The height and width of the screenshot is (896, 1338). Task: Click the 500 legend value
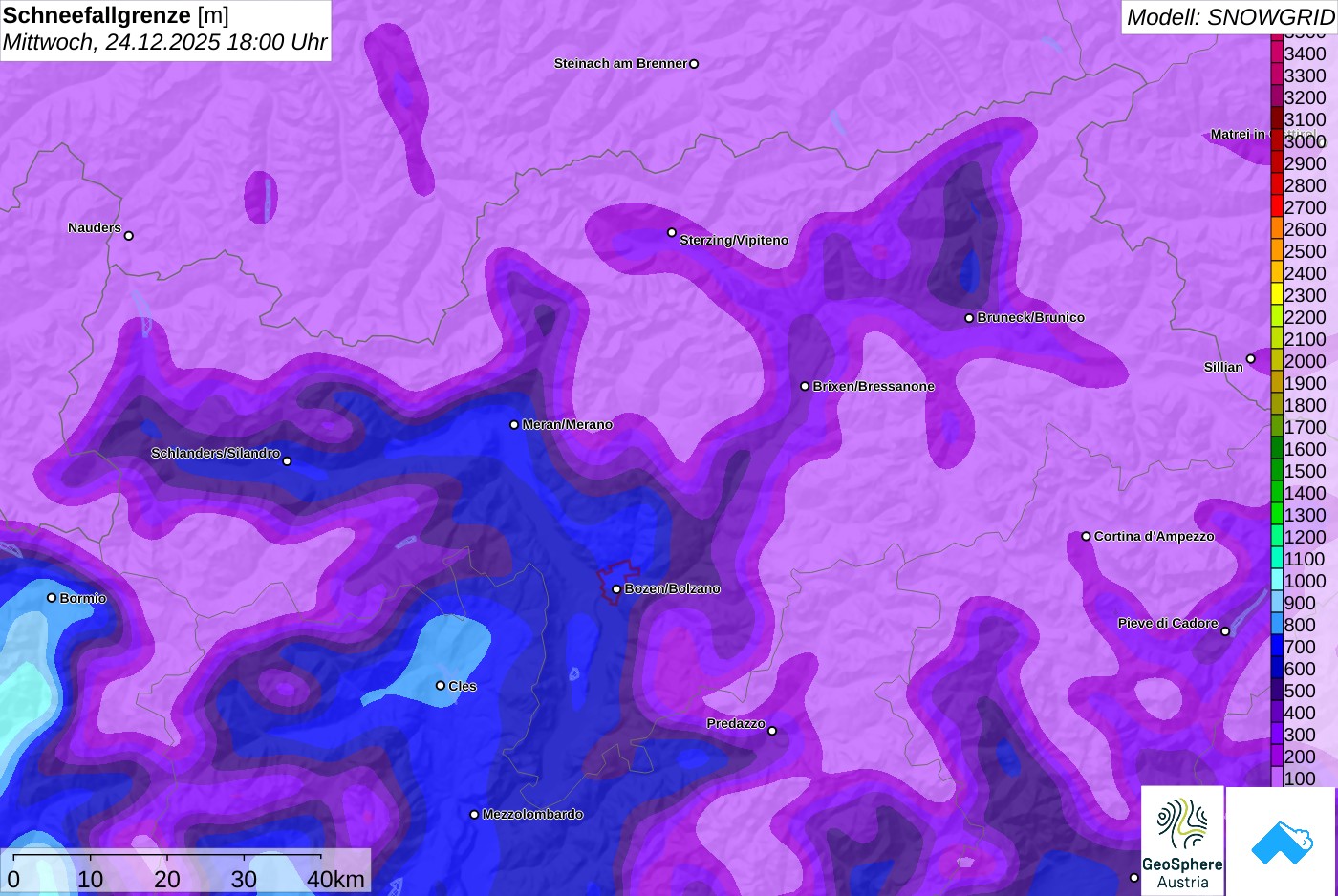click(1300, 691)
